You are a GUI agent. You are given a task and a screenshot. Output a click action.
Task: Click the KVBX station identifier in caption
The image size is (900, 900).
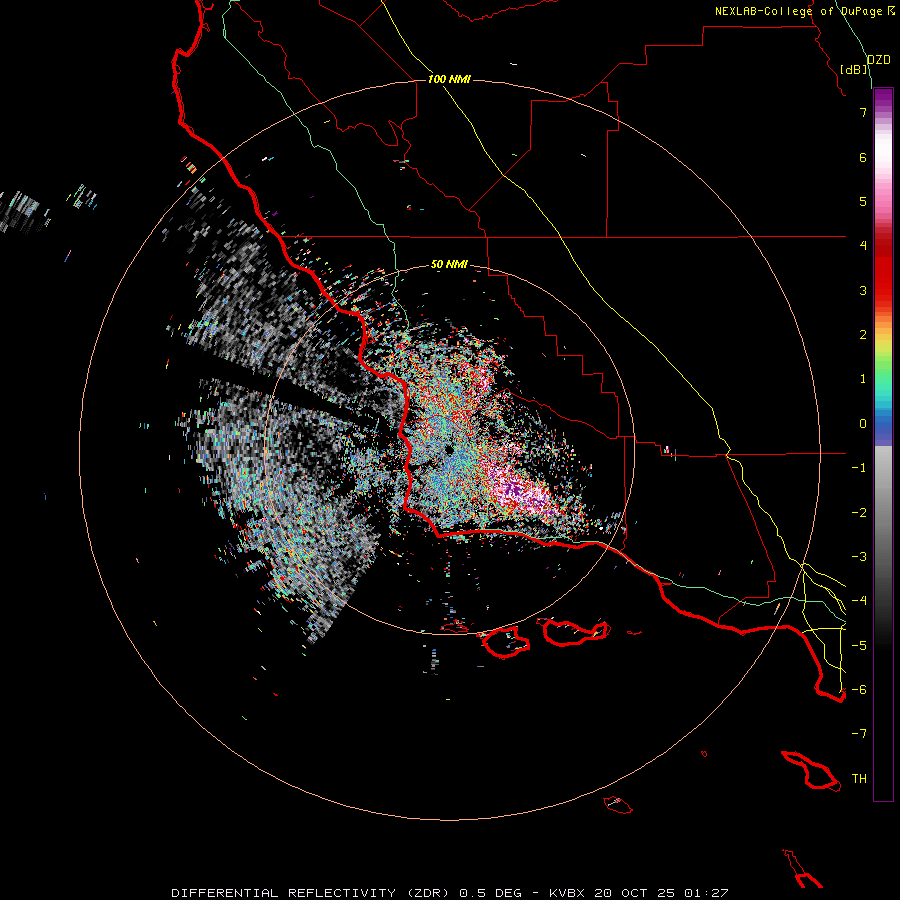[567, 893]
